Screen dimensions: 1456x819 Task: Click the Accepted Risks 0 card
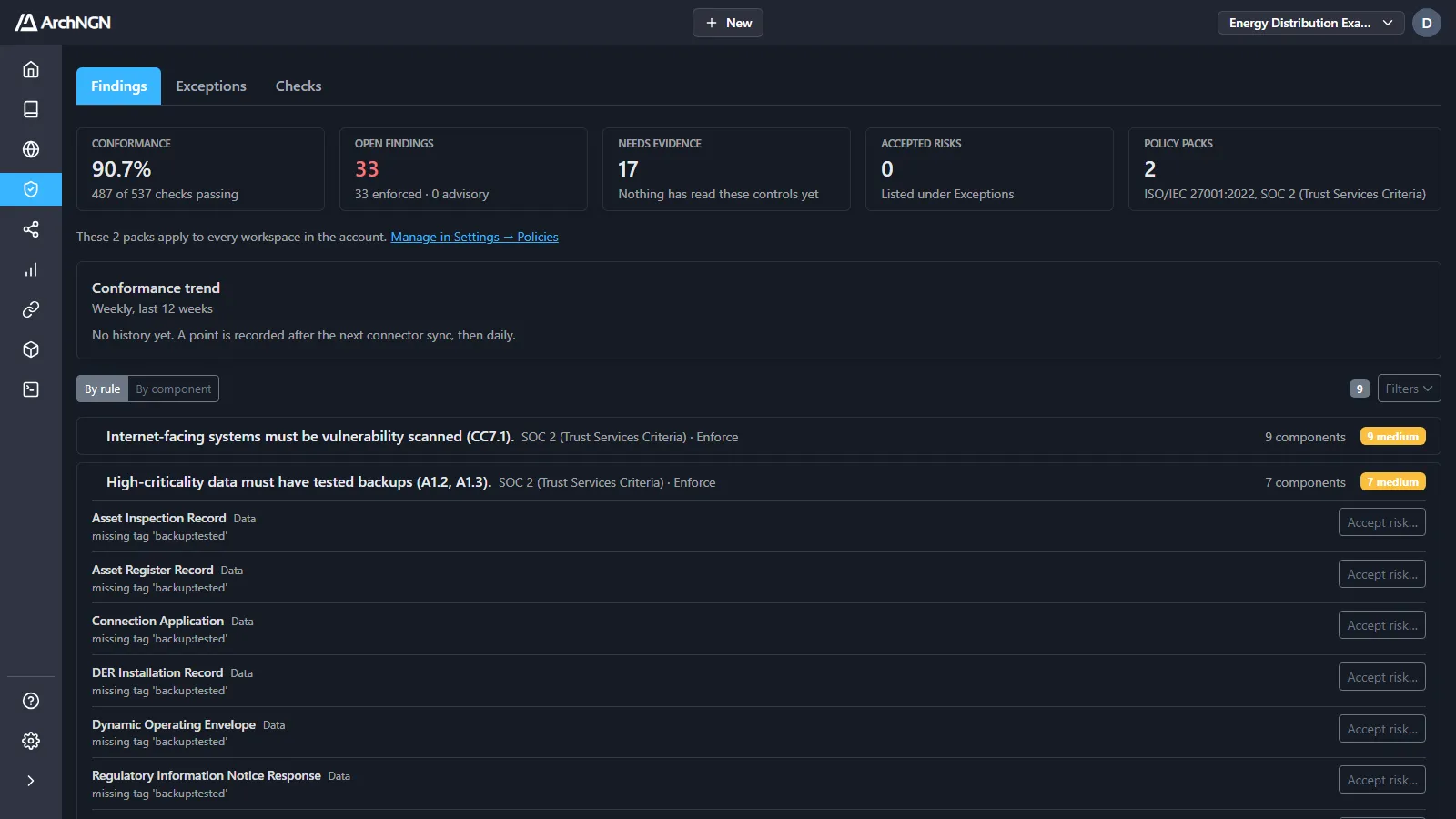click(989, 169)
